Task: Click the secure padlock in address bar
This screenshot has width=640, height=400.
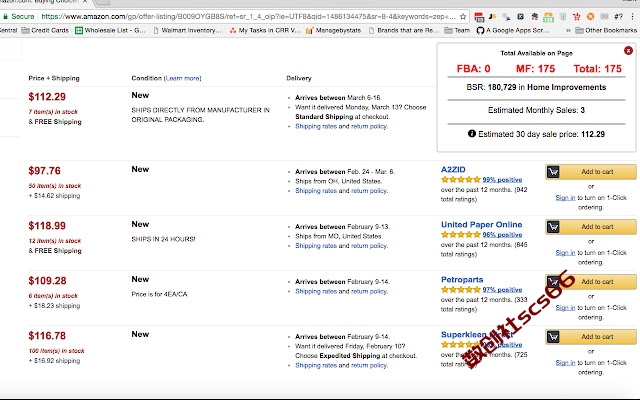Action: click(5, 17)
